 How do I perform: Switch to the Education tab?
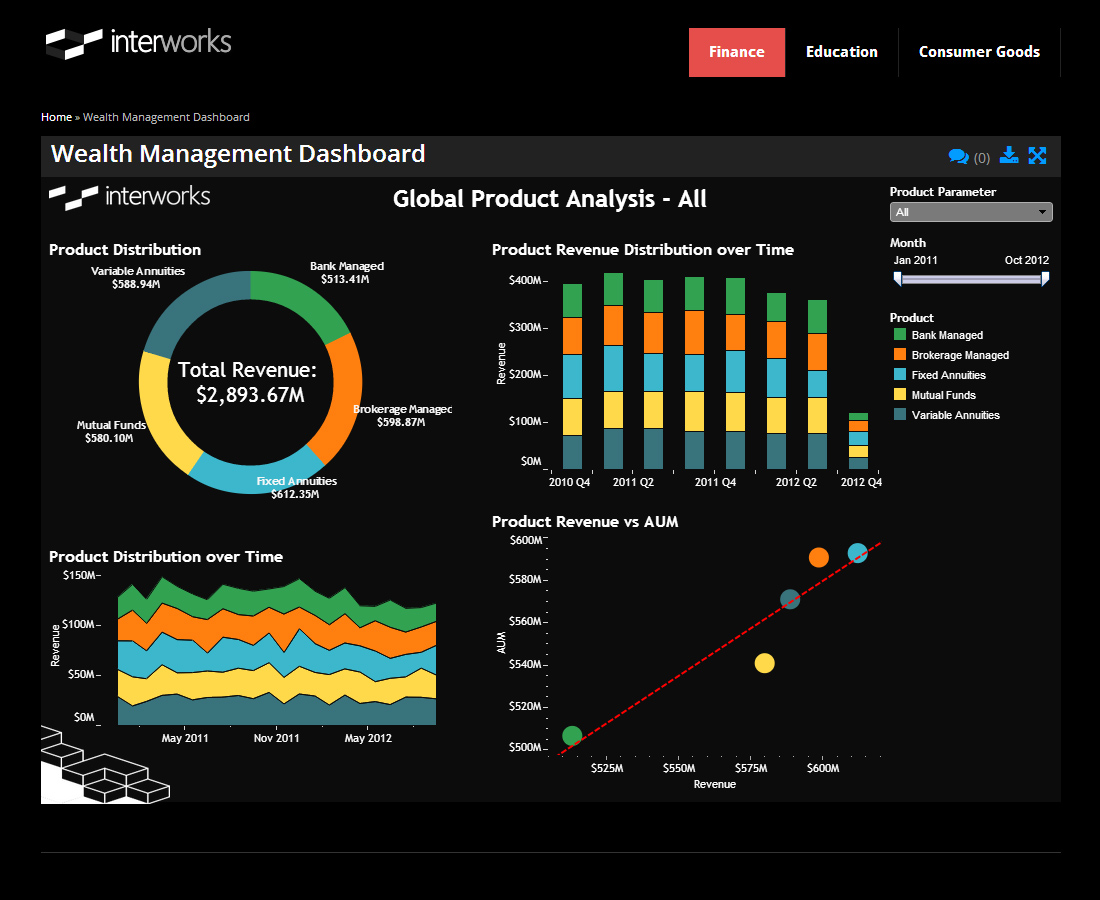coord(841,52)
